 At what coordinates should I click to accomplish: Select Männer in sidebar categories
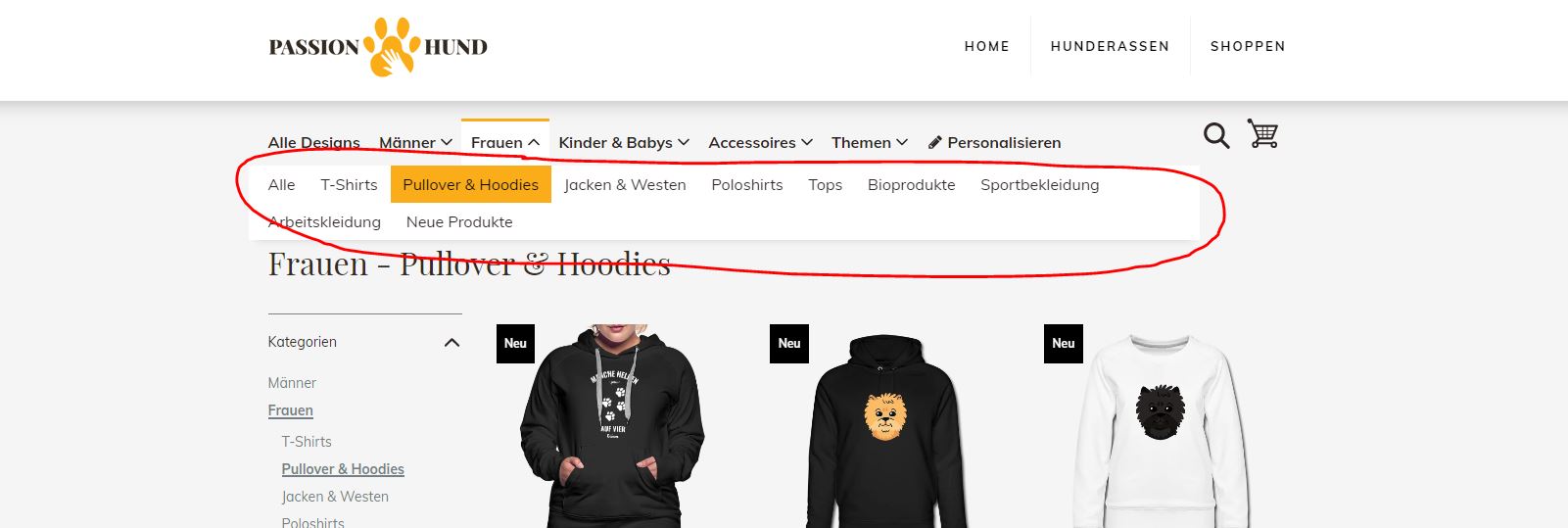tap(292, 383)
